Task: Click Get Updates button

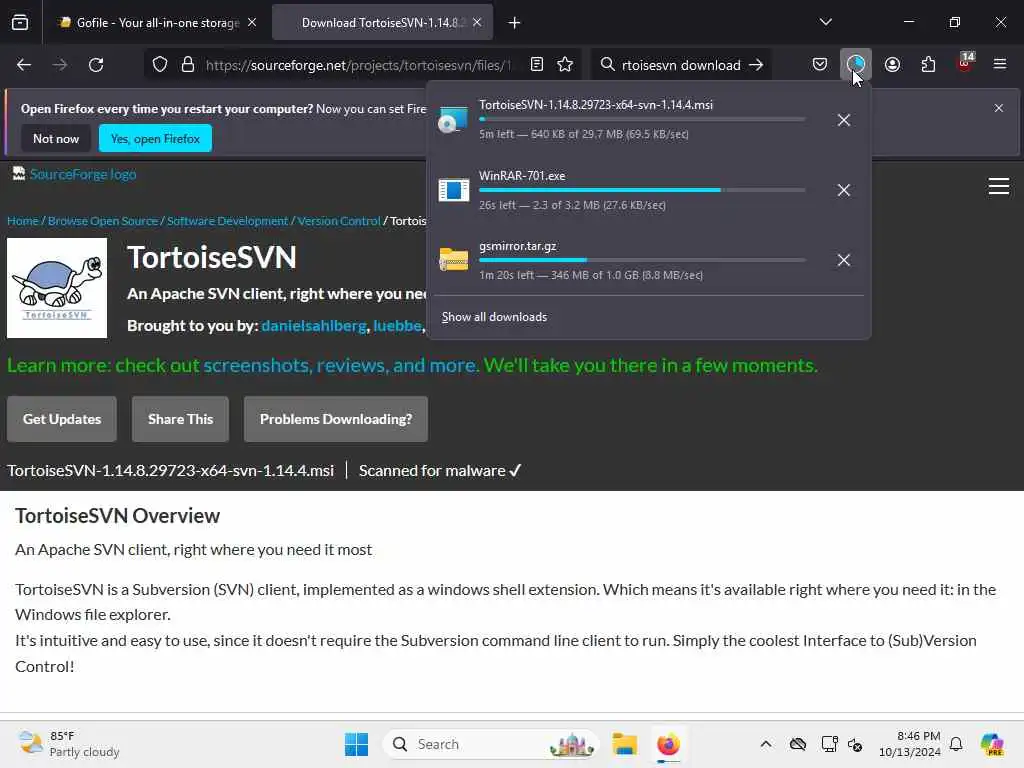Action: pyautogui.click(x=62, y=419)
